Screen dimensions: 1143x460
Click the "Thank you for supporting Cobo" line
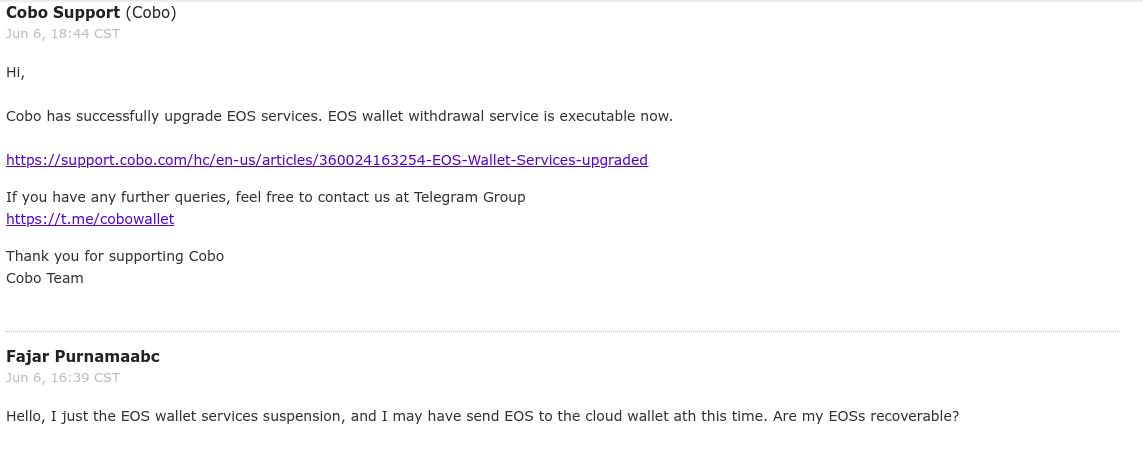(115, 257)
